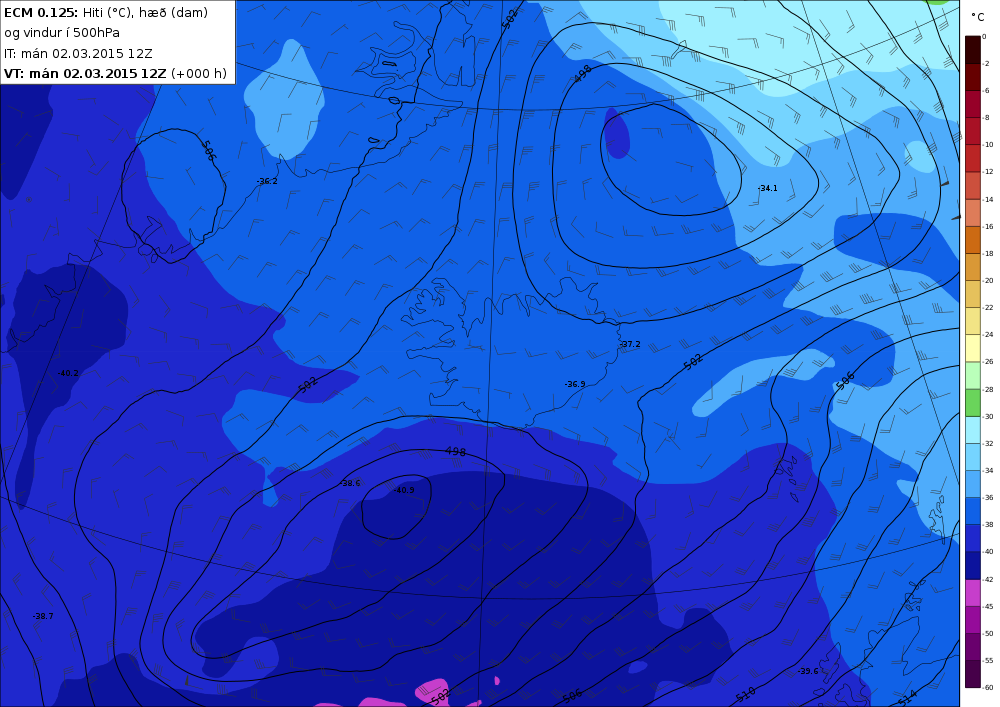
Task: Click the magenta swatch between -42 and -45
Action: pos(973,593)
